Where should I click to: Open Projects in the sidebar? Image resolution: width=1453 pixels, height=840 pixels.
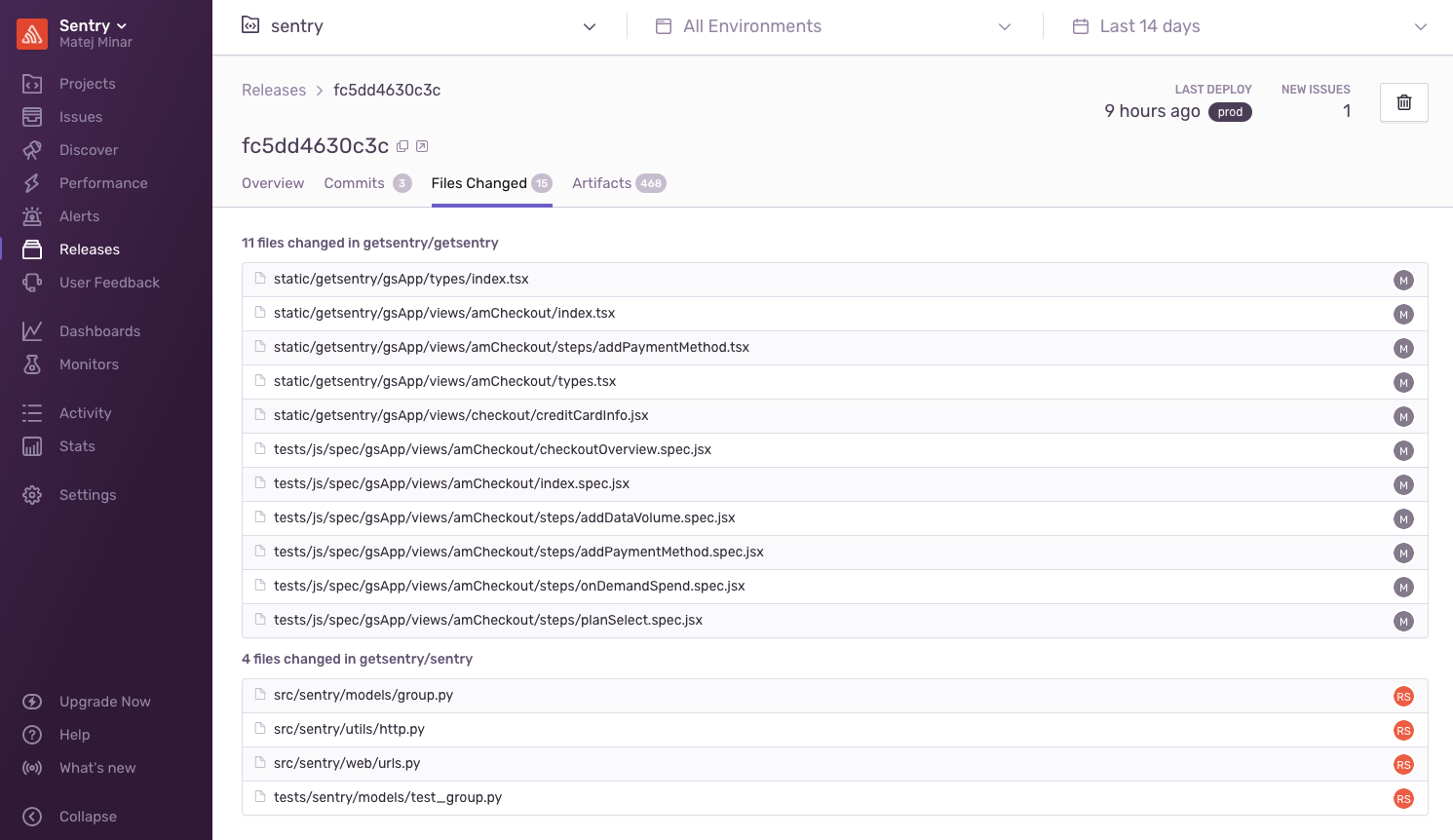(87, 84)
